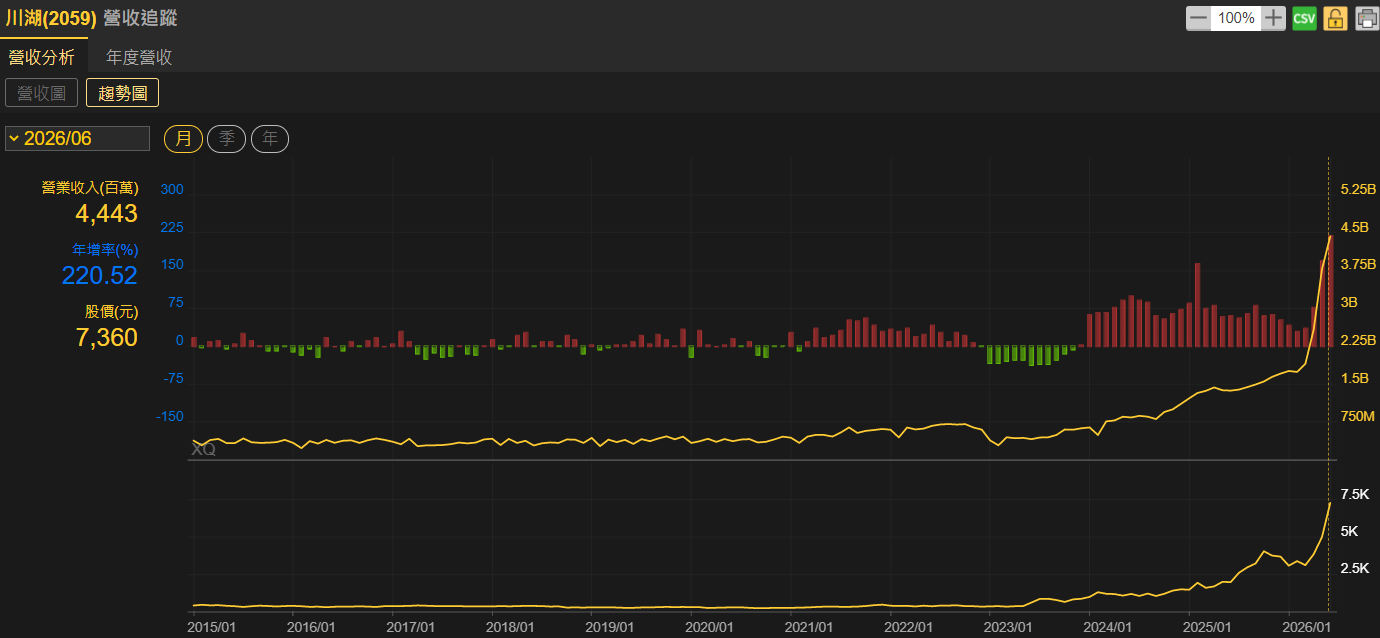Click the 2020/01 axis label
Image resolution: width=1380 pixels, height=638 pixels.
click(710, 627)
